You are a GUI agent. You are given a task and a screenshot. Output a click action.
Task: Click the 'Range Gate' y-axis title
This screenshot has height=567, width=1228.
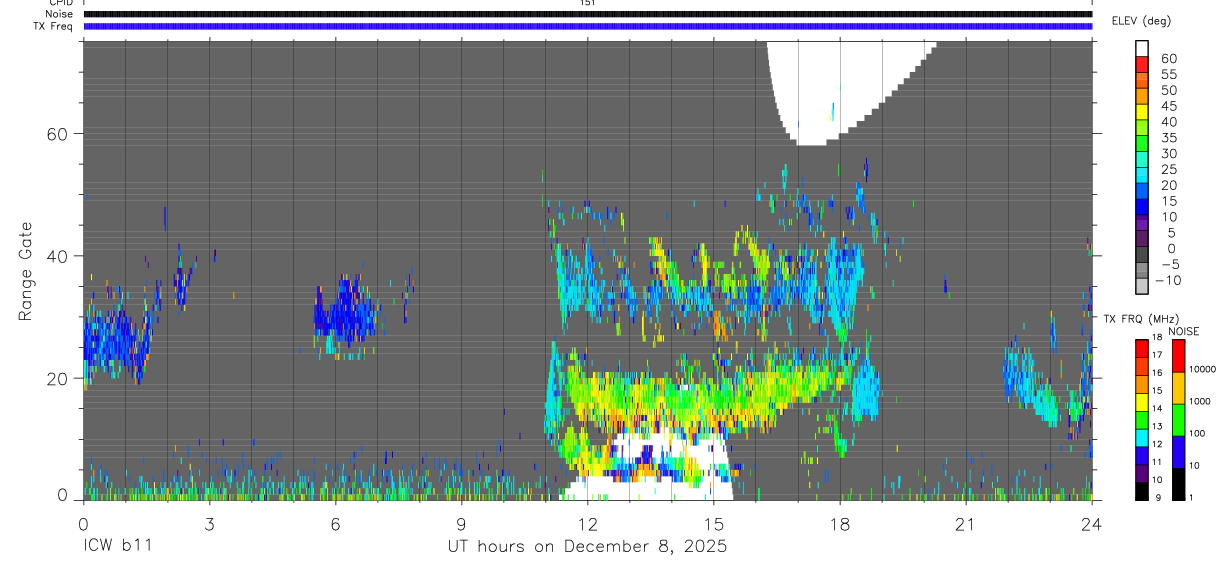point(26,270)
